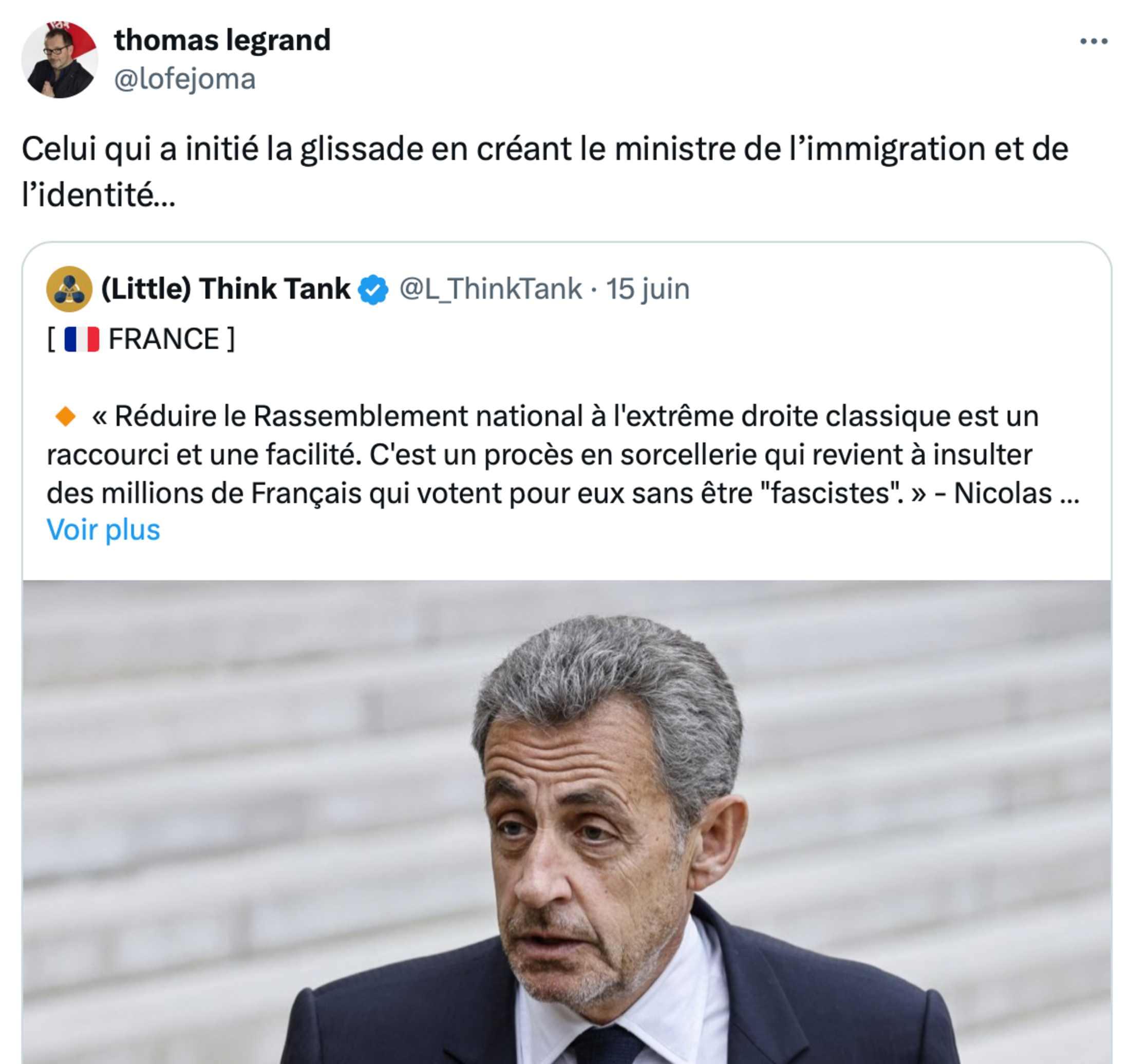Click the (Little) Think Tank avatar
Screen dimensions: 1130x1064
[x=69, y=289]
